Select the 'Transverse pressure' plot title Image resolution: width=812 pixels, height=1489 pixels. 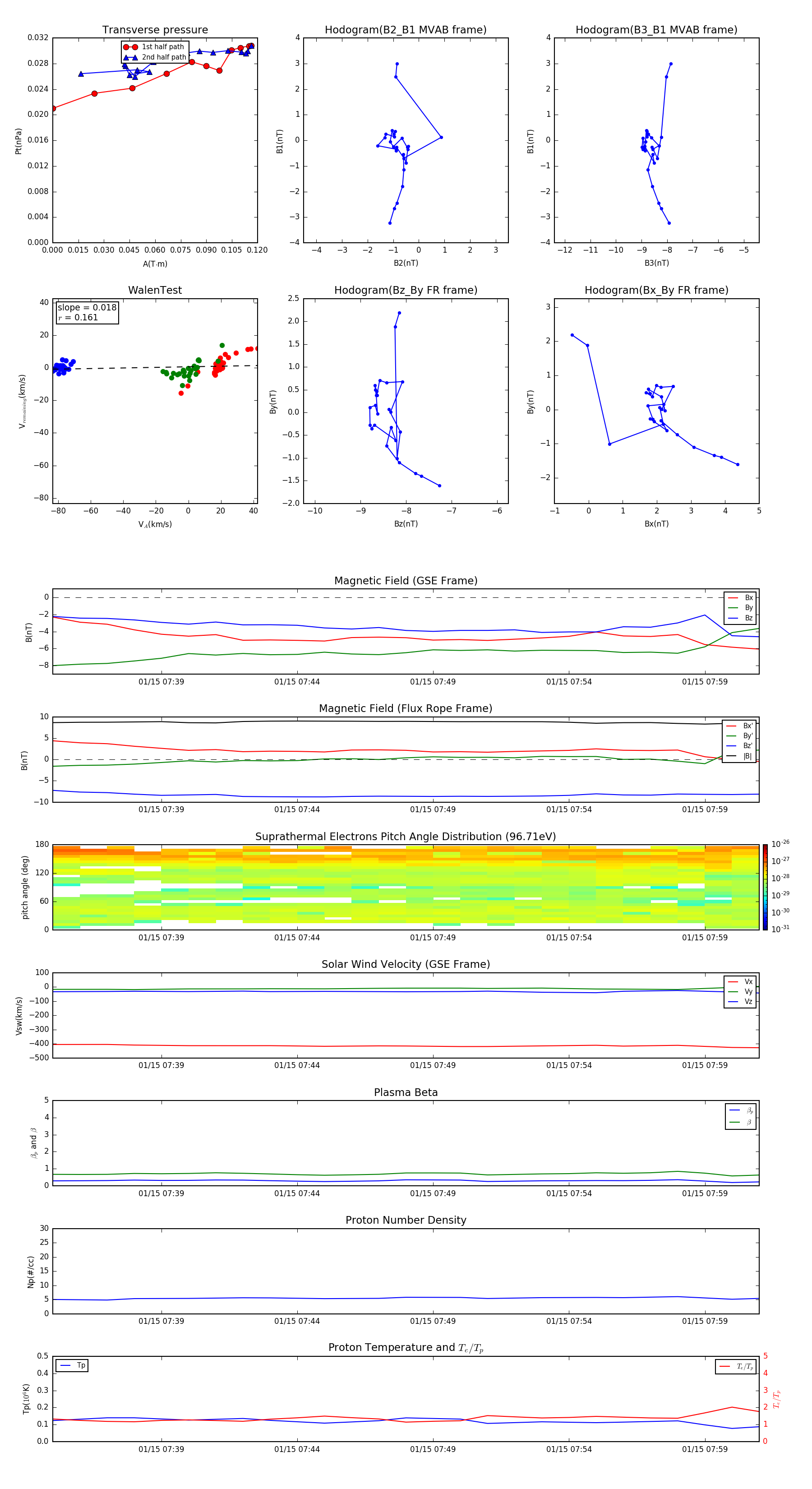pyautogui.click(x=155, y=30)
